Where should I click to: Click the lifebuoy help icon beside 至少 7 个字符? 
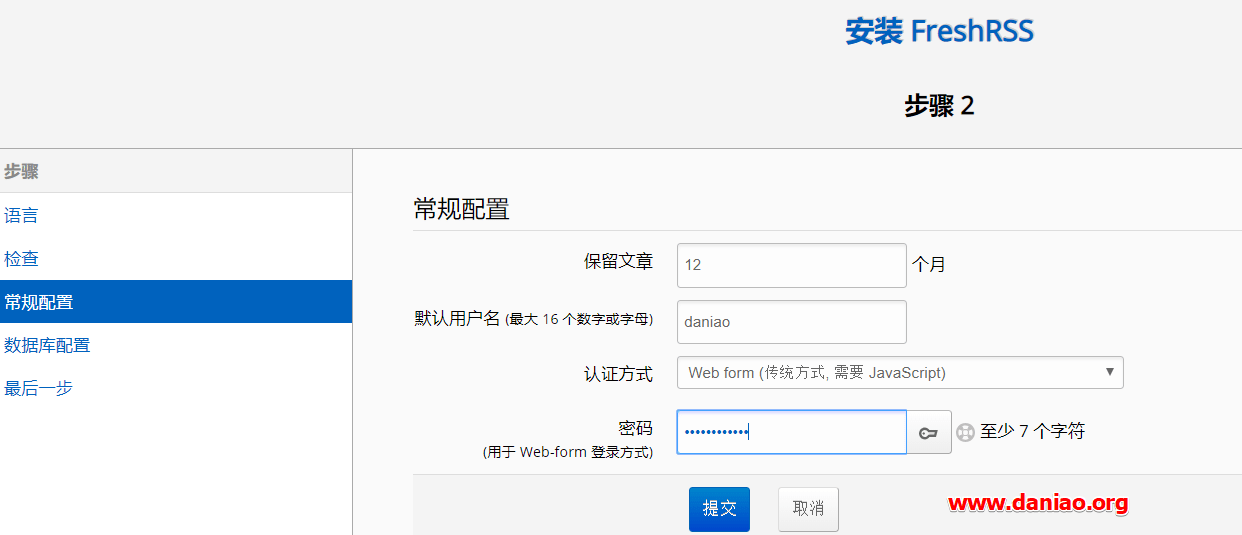click(x=965, y=432)
